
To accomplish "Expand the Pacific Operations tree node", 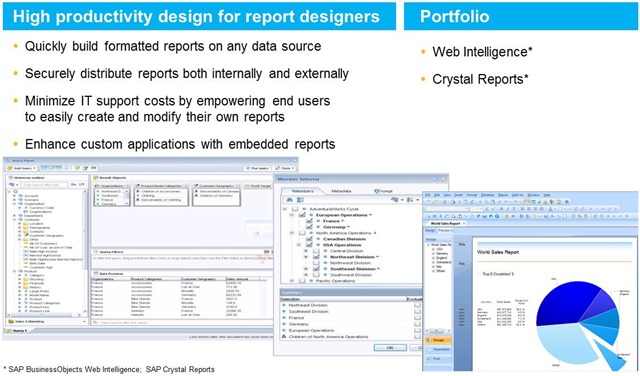I will click(292, 281).
